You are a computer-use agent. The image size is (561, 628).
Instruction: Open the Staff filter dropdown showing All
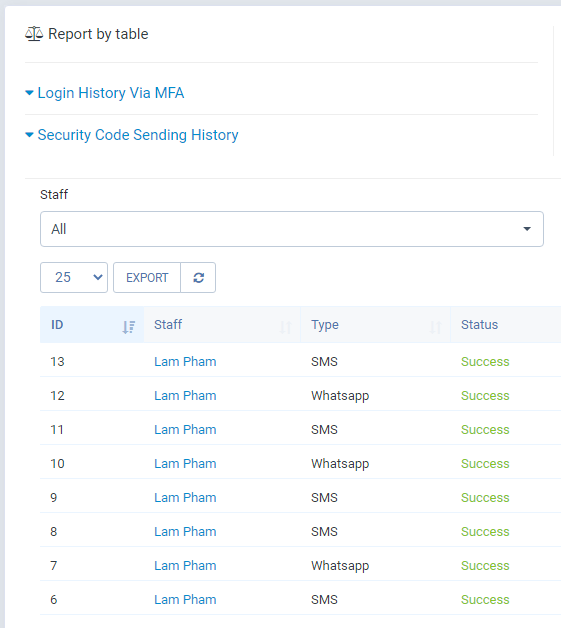tap(292, 229)
